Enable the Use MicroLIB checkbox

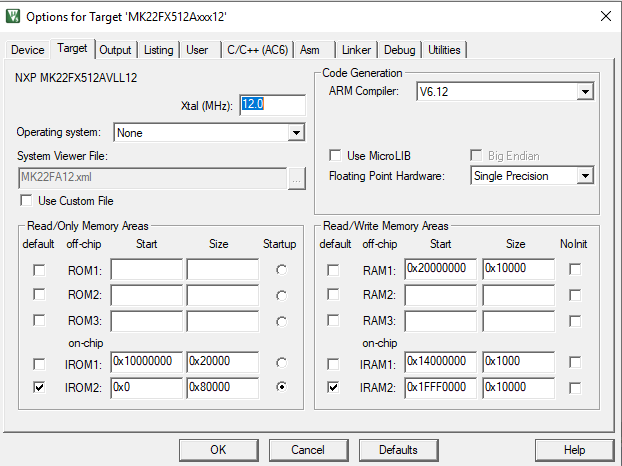point(335,155)
